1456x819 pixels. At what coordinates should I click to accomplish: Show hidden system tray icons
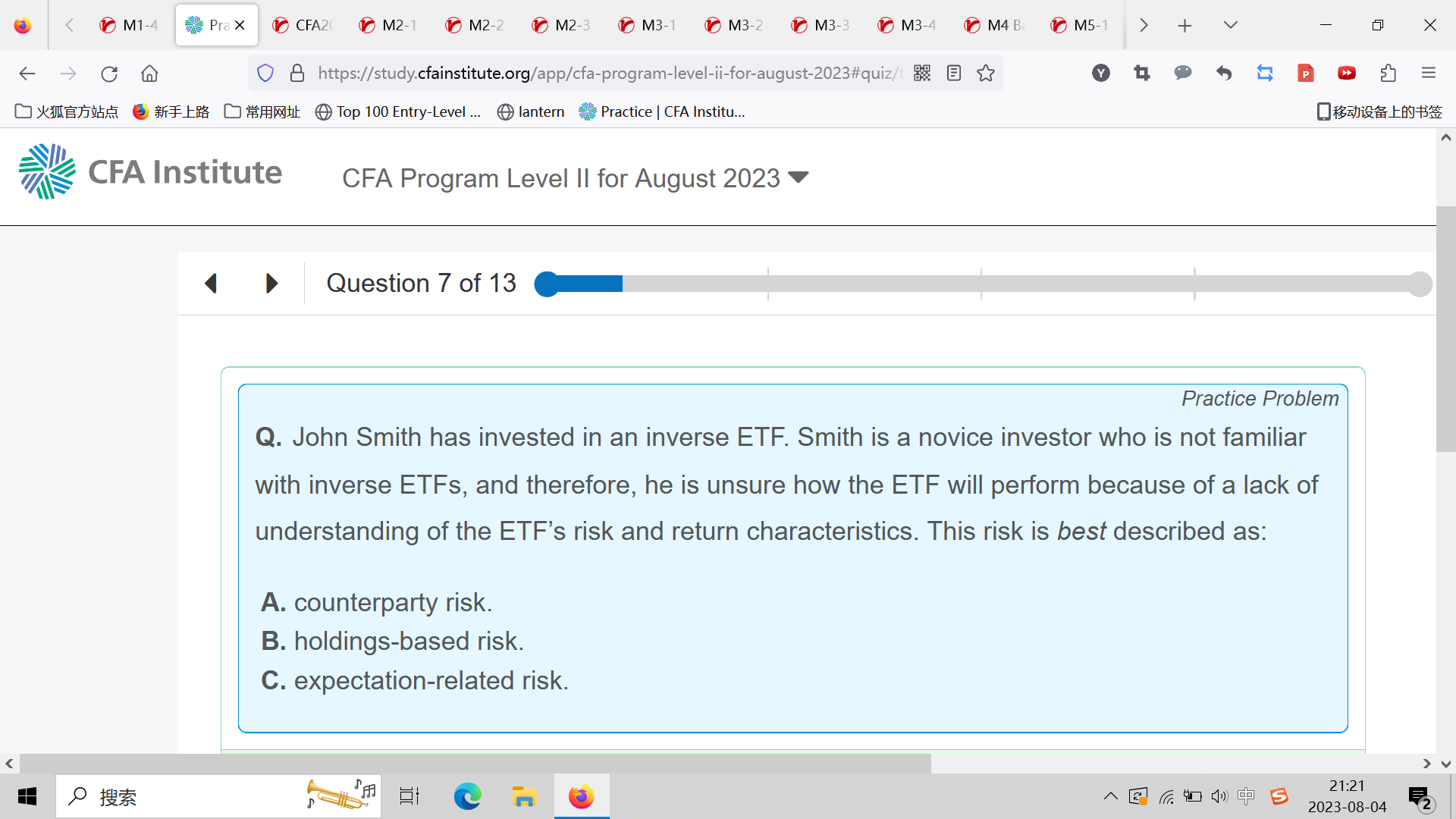point(1110,796)
